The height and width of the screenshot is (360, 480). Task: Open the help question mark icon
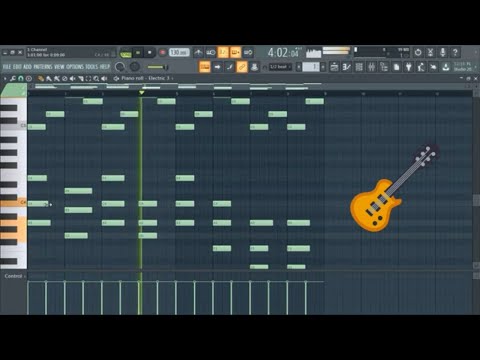coord(455,52)
